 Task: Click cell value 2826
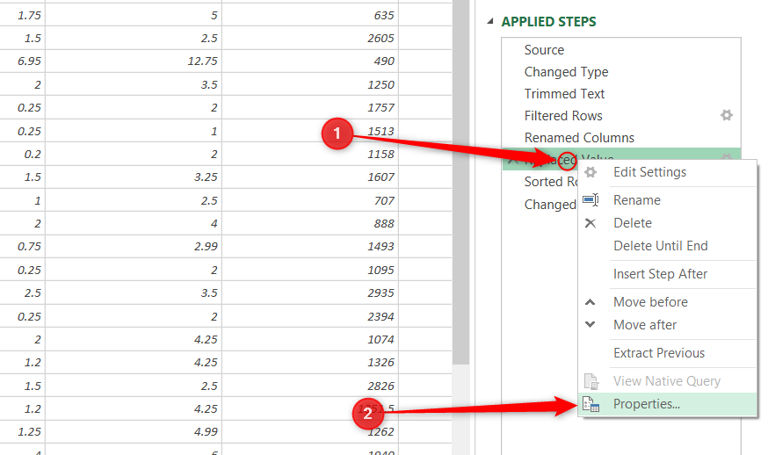click(381, 386)
